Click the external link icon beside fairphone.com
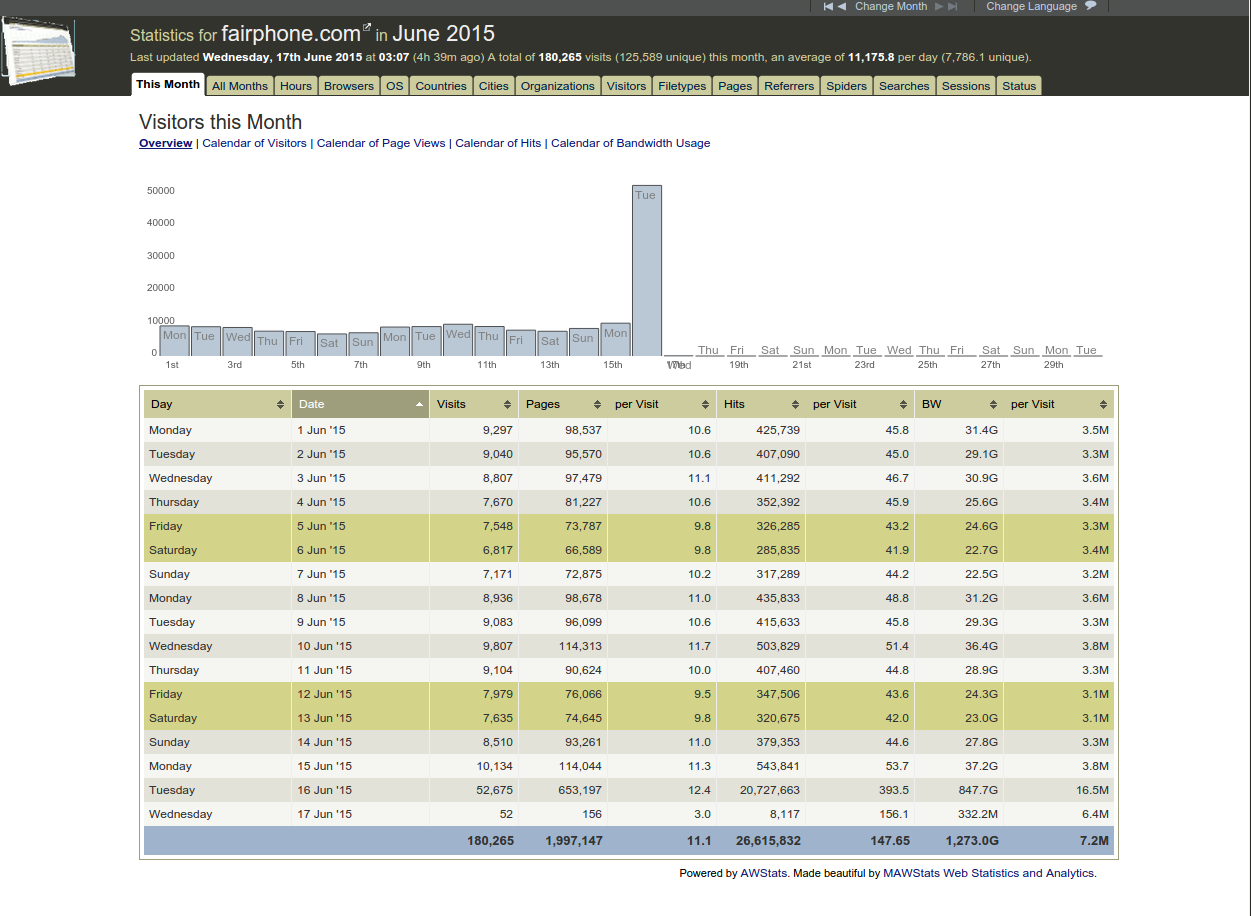Screen dimensions: 1251x916 (366, 27)
